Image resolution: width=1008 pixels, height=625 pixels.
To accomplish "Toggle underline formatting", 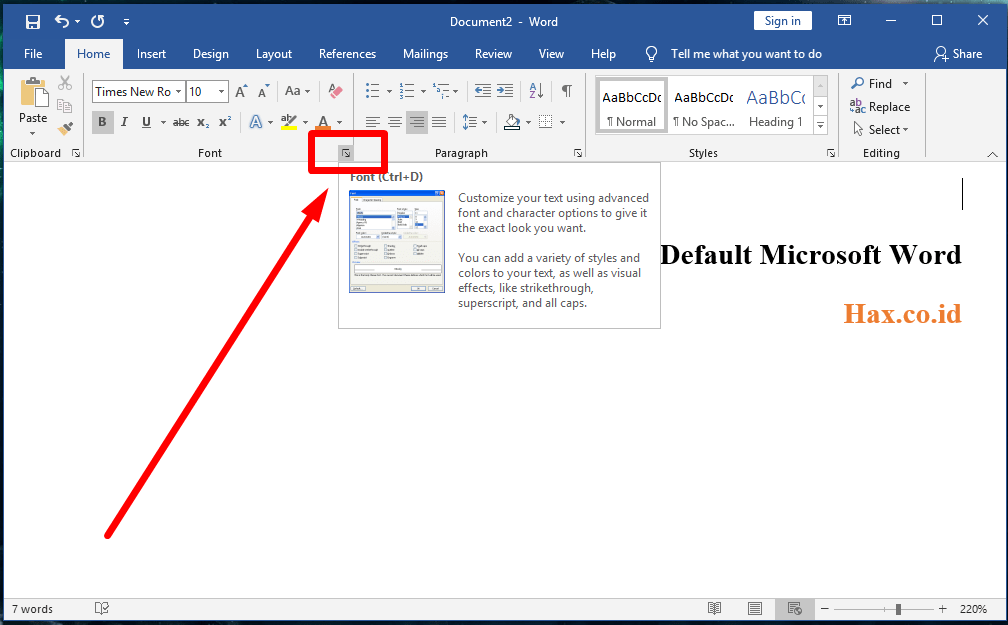I will click(x=147, y=122).
